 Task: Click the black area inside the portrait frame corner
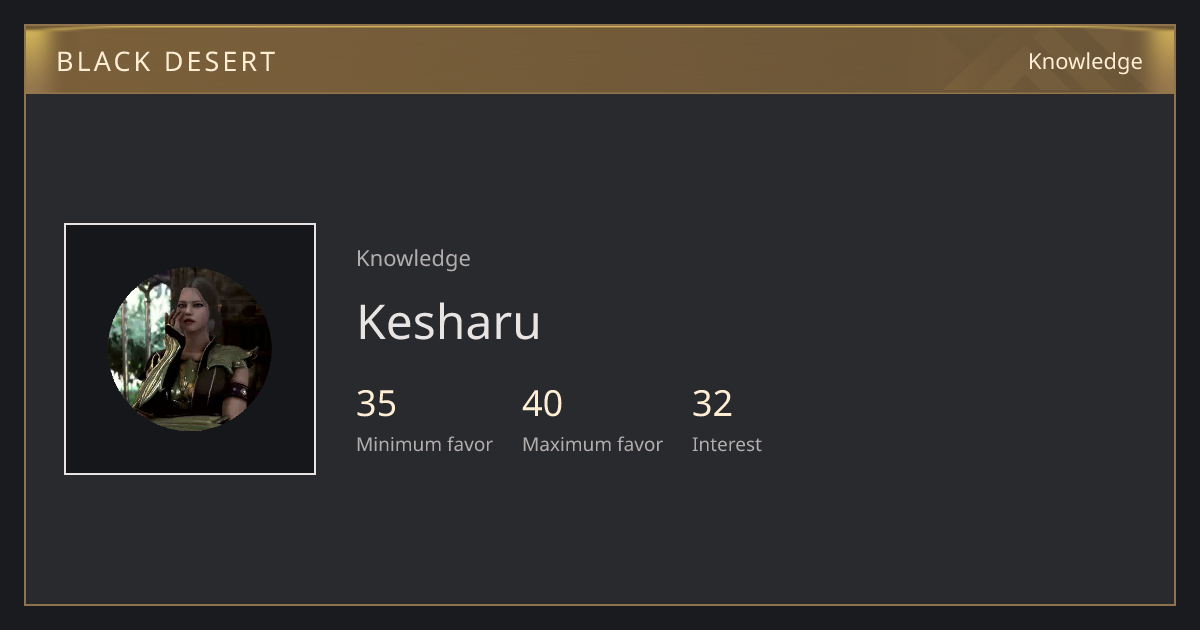(x=85, y=245)
